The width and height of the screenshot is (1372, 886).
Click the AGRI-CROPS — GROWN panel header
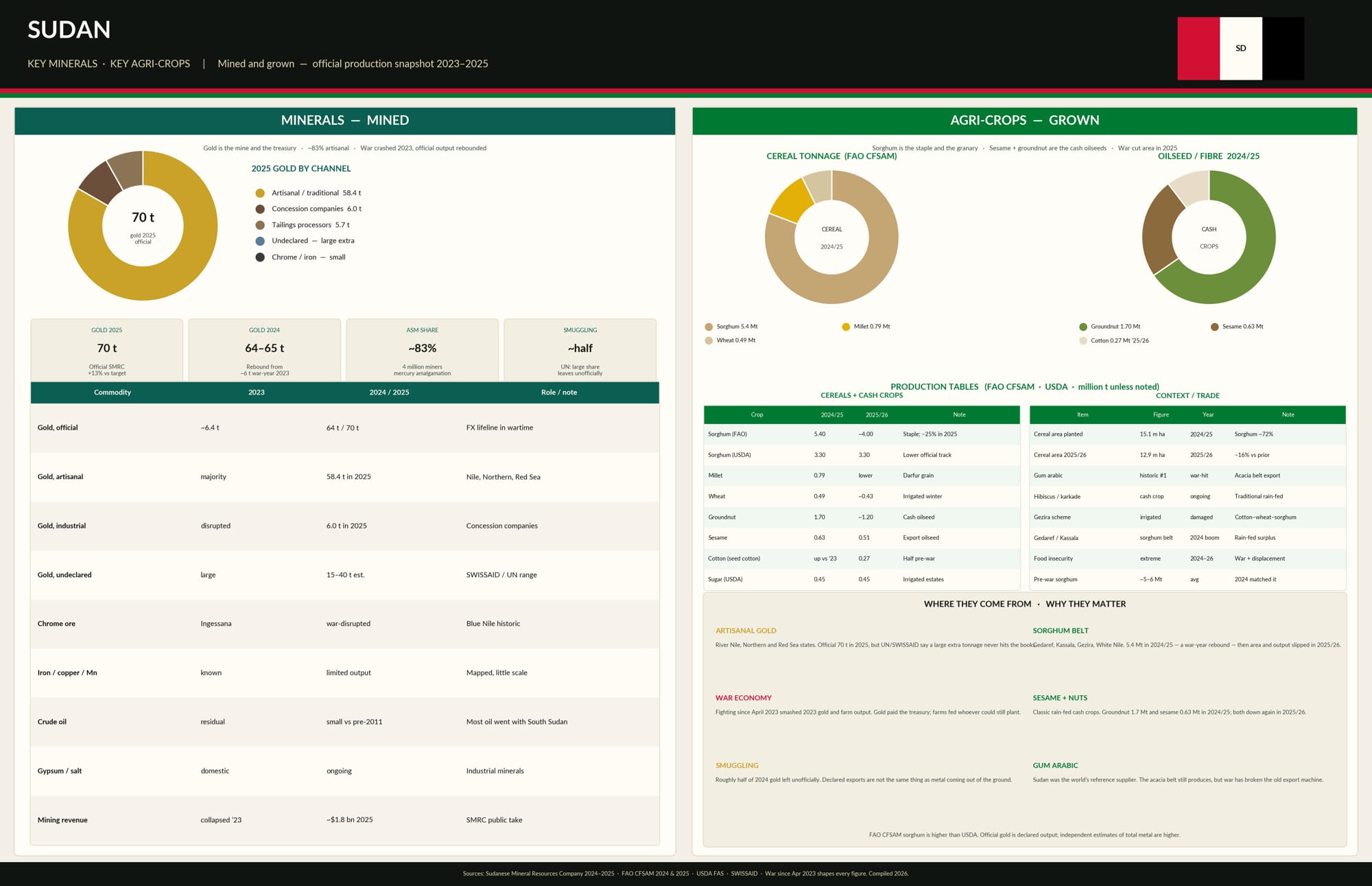1025,121
